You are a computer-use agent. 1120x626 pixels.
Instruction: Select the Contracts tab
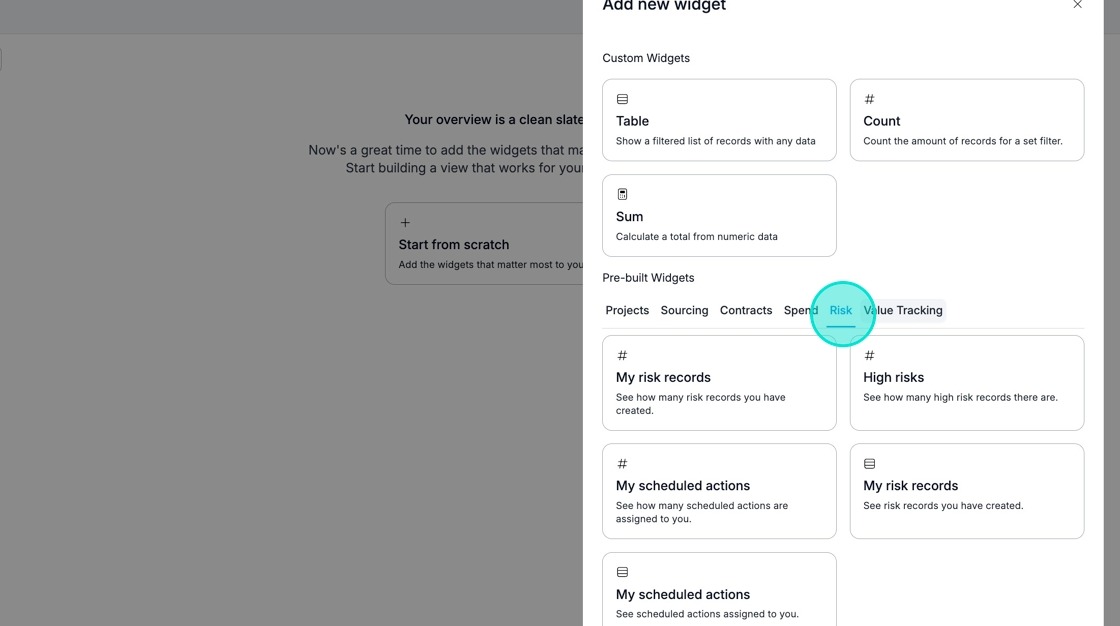(x=746, y=310)
